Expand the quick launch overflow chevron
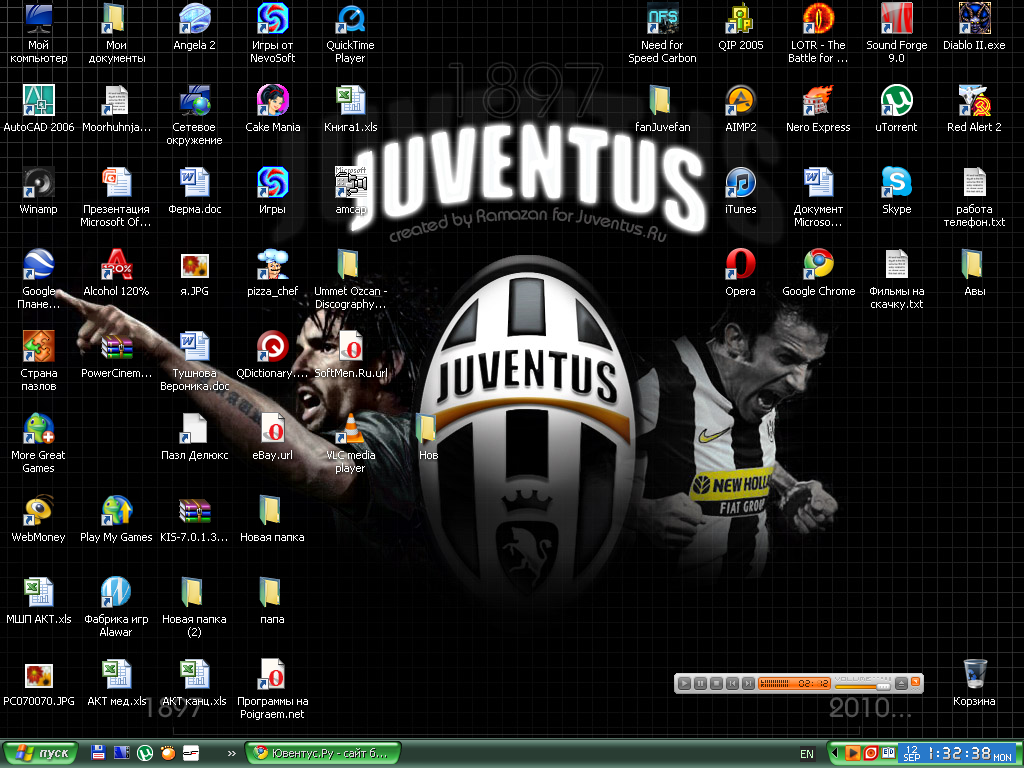 pyautogui.click(x=232, y=753)
